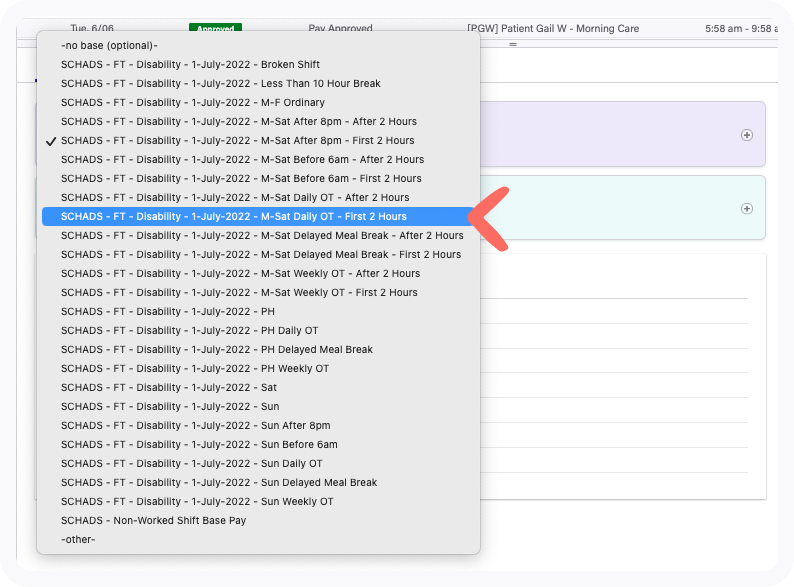Select checked M-Sat After 8pm - First 2 Hours
Viewport: 794px width, 587px height.
pos(237,141)
